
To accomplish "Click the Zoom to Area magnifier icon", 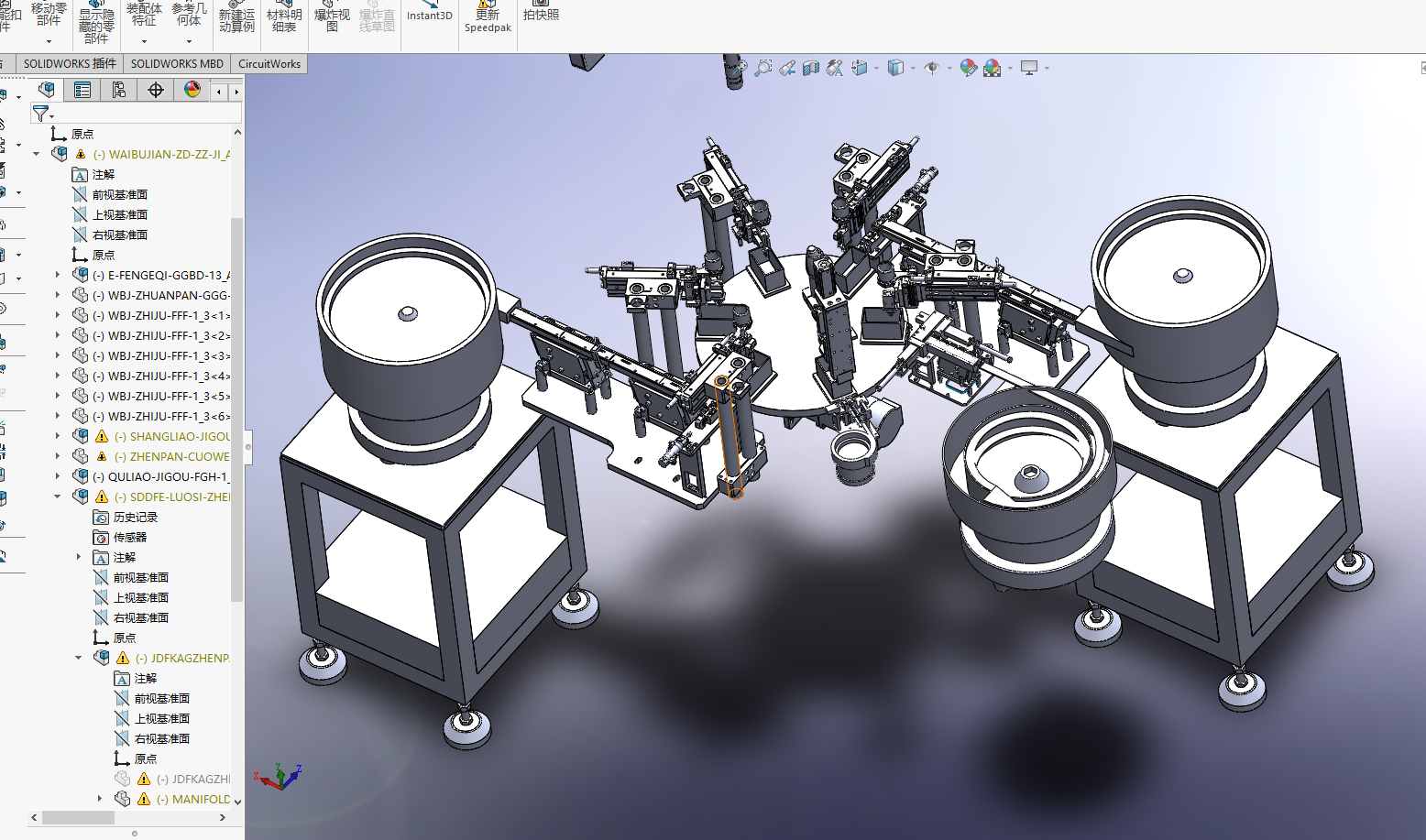I will [762, 69].
